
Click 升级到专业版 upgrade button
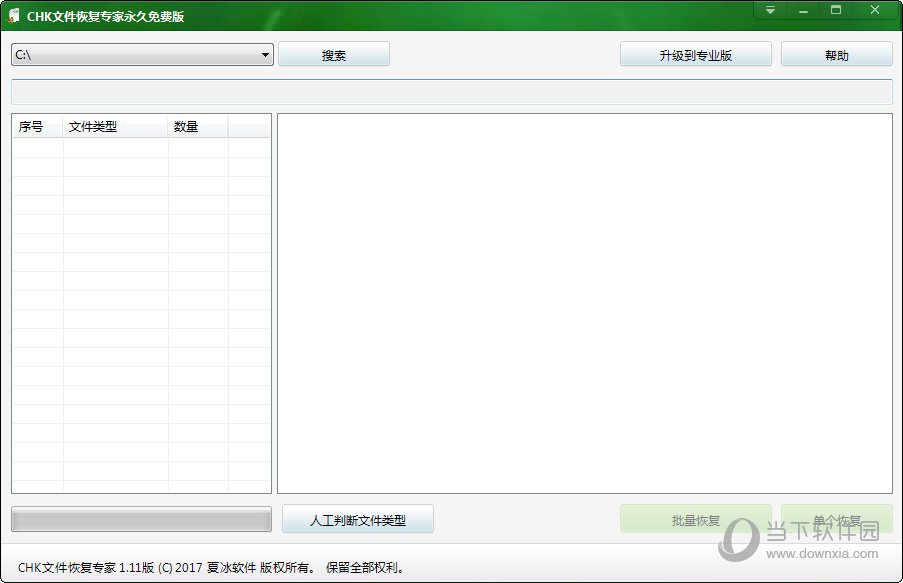695,55
